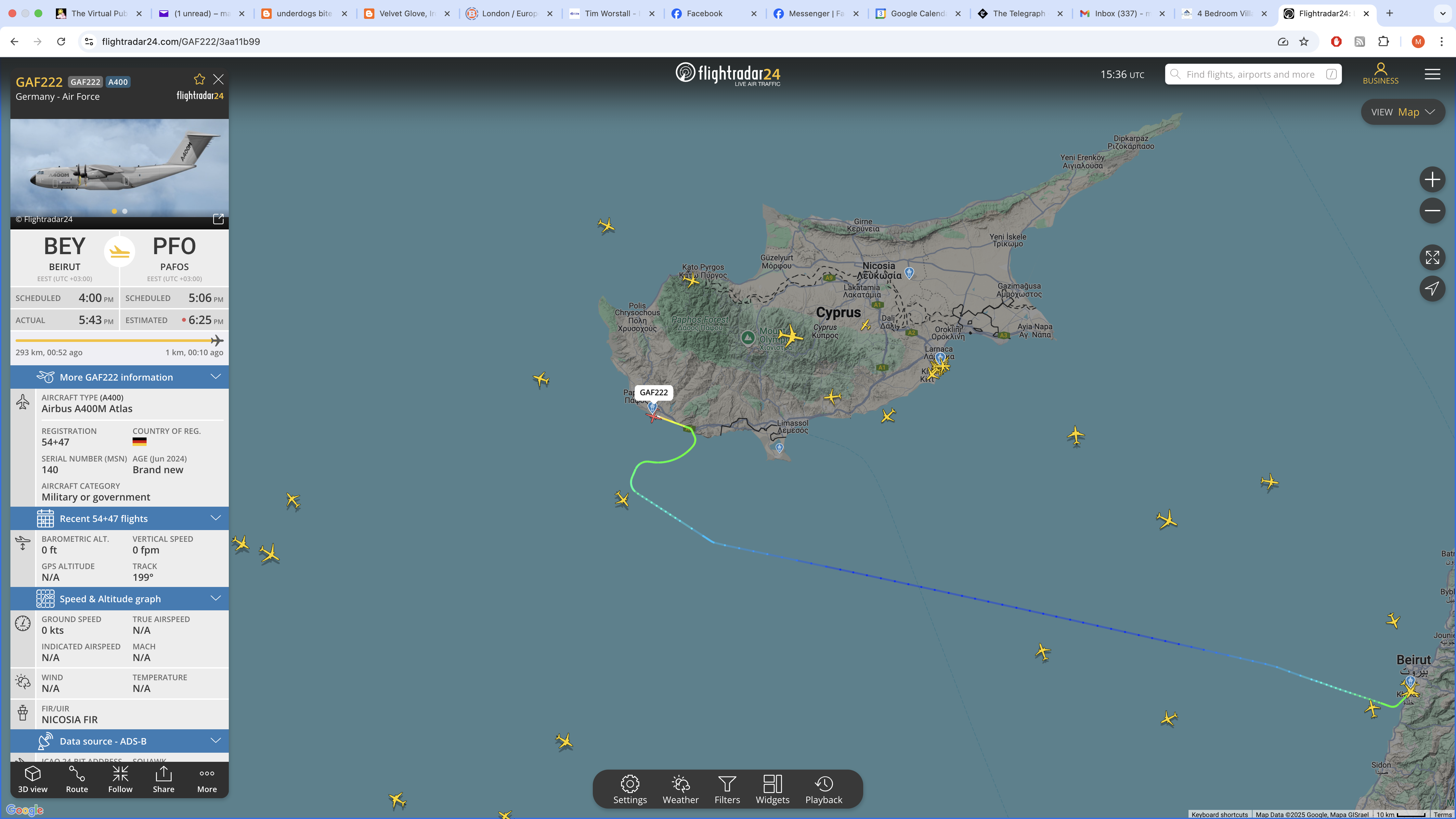This screenshot has height=819, width=1456.
Task: Select the large aircraft over Mount Olympus
Action: click(x=790, y=336)
